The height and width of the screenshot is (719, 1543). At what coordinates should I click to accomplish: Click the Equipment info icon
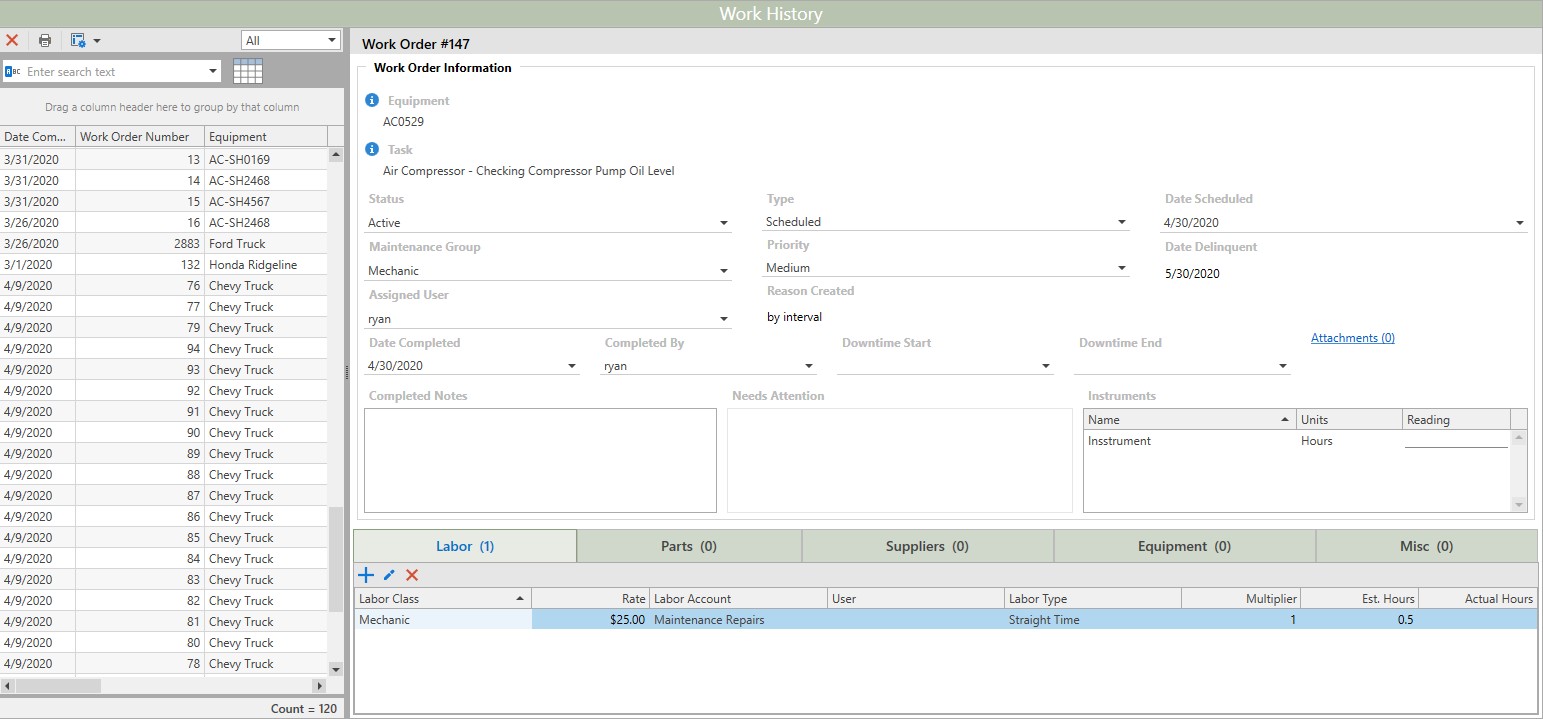point(372,101)
